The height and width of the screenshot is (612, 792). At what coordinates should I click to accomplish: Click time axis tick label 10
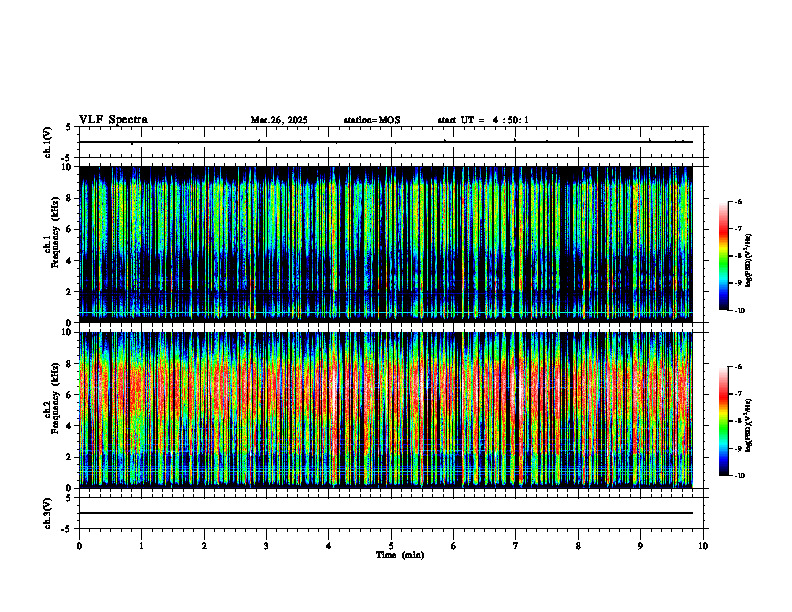pos(703,546)
